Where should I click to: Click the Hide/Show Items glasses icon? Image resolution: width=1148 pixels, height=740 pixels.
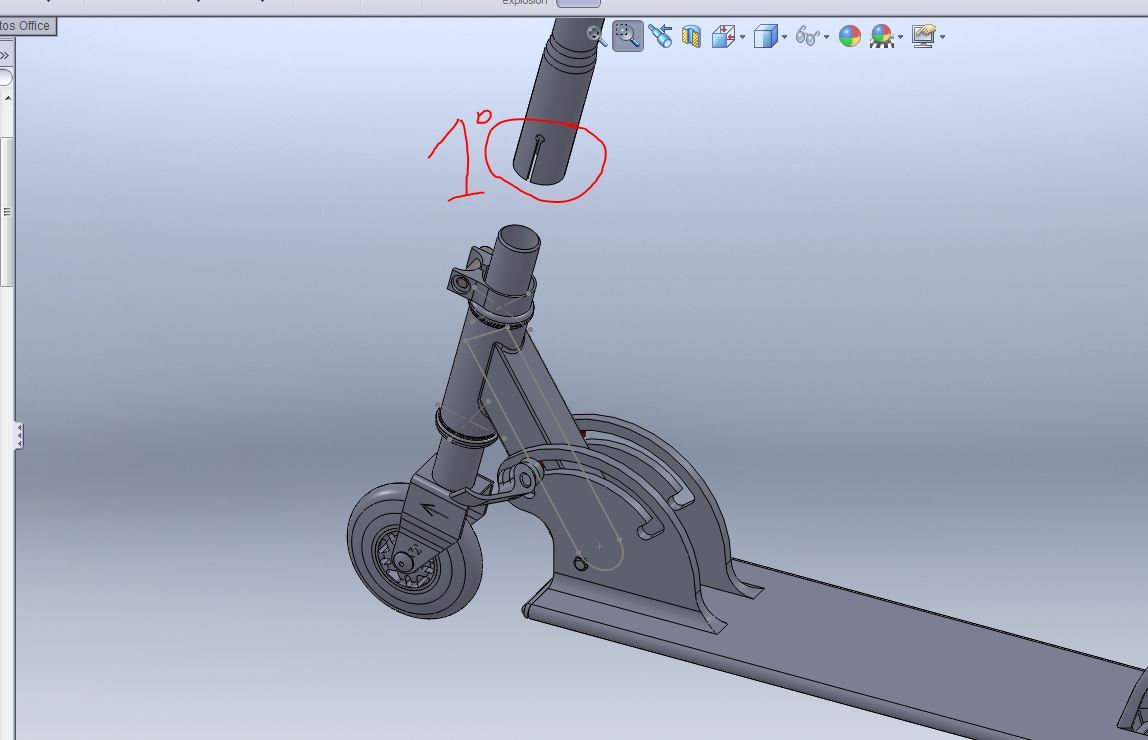click(807, 36)
